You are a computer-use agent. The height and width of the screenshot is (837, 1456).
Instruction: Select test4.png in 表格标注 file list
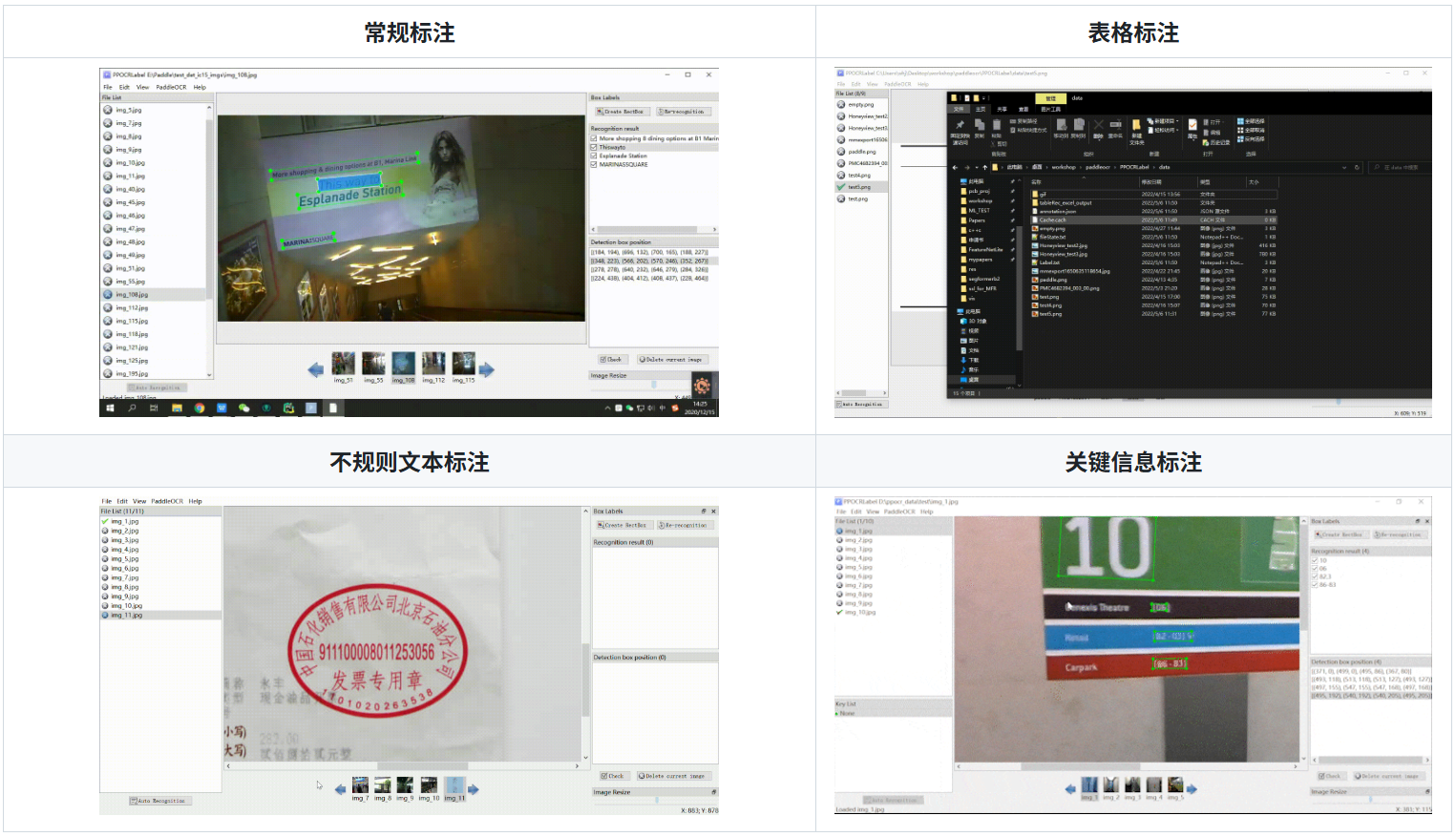pyautogui.click(x=859, y=176)
